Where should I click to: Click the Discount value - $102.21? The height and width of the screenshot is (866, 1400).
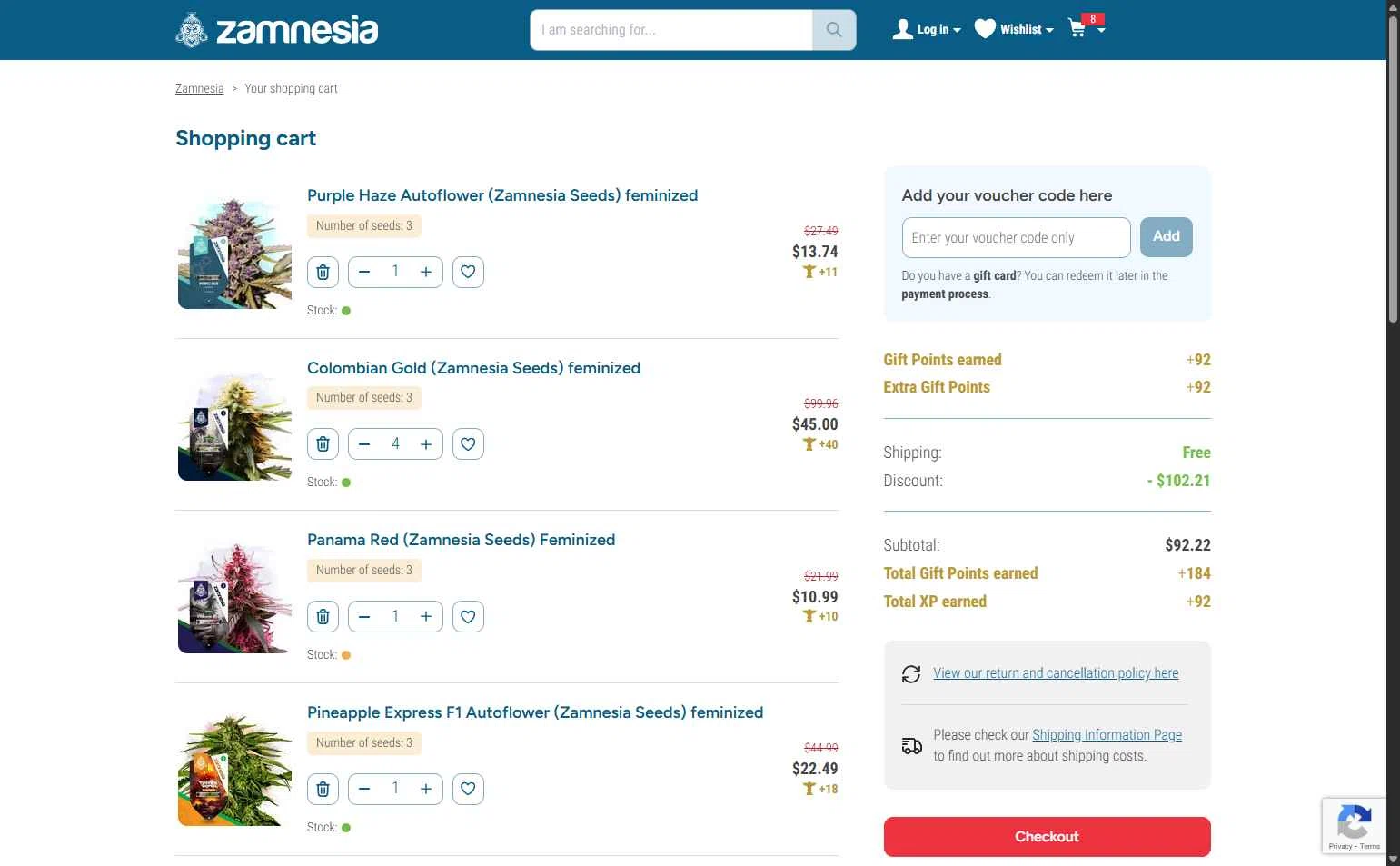(1178, 481)
